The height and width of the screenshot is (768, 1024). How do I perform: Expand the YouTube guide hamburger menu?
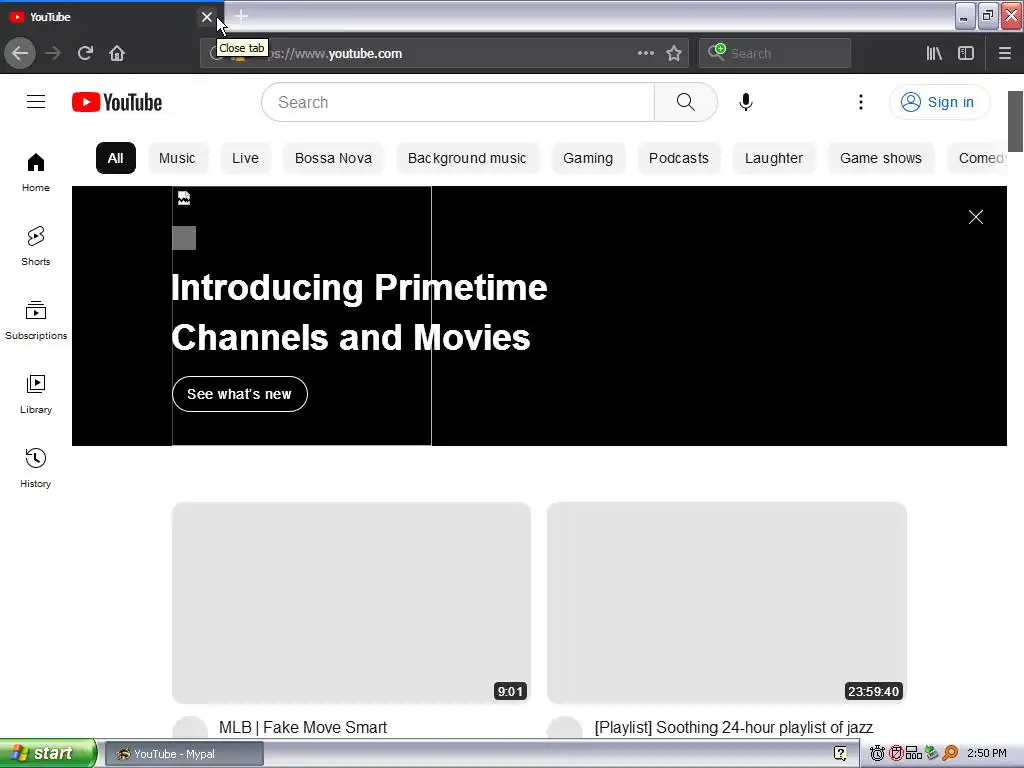(36, 102)
